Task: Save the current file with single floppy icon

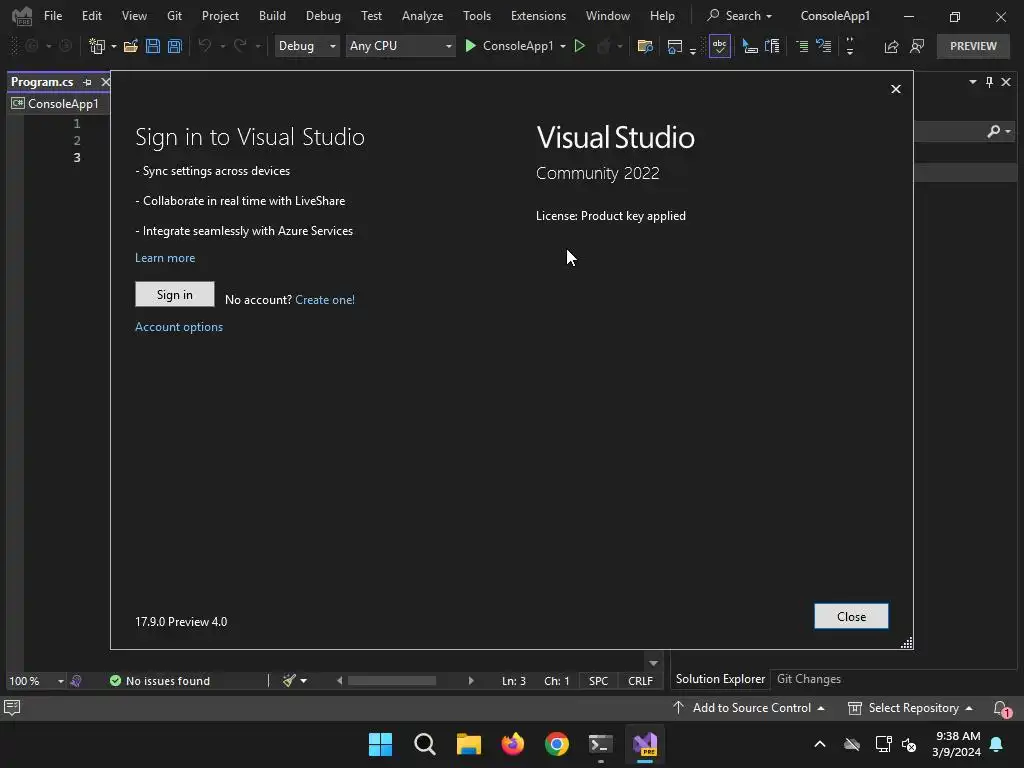Action: (x=153, y=46)
